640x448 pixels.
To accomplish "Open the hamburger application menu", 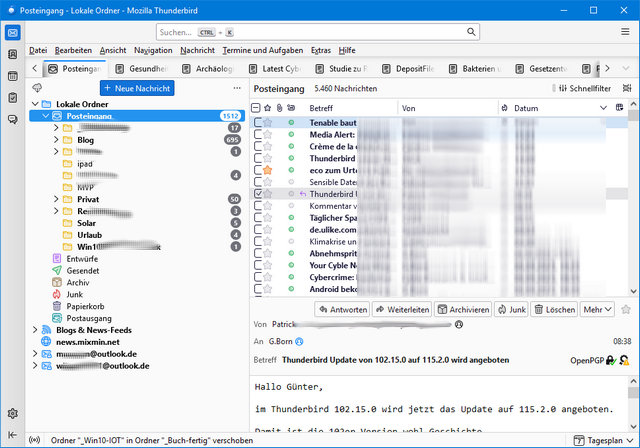I will point(625,32).
